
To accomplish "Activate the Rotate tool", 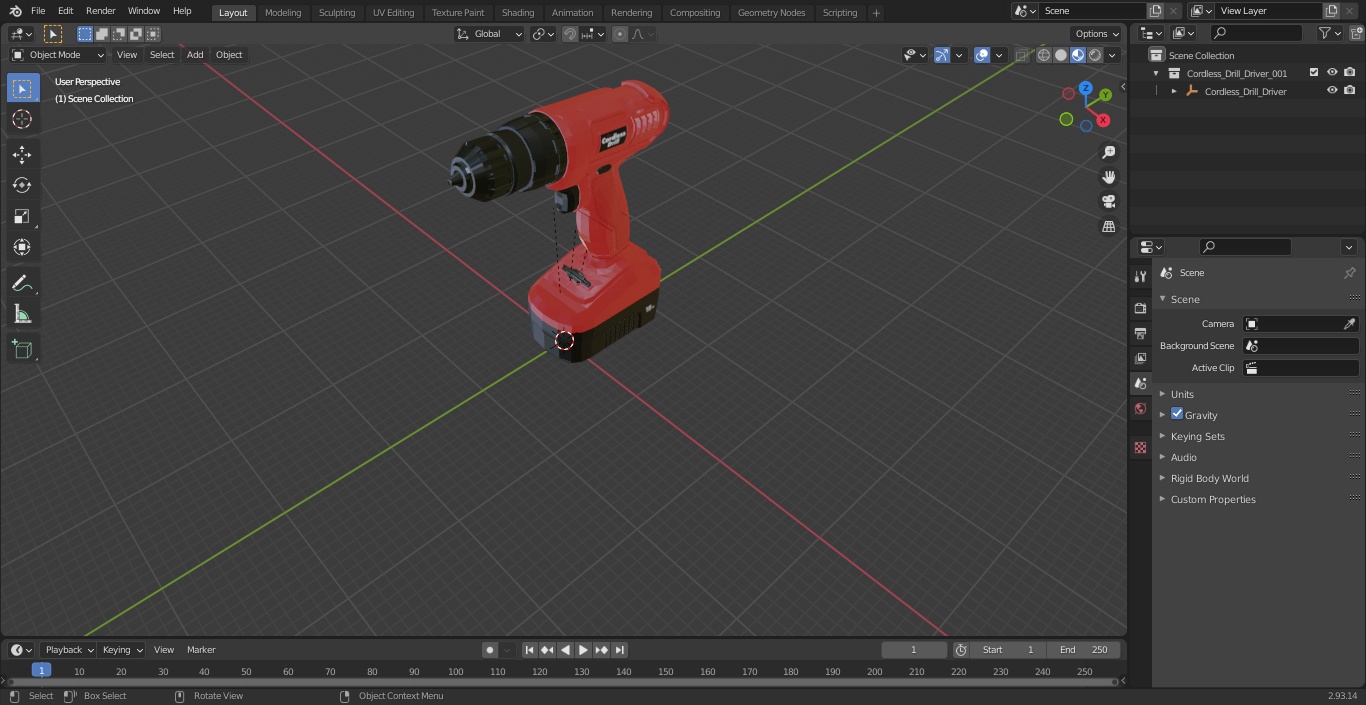I will point(22,185).
